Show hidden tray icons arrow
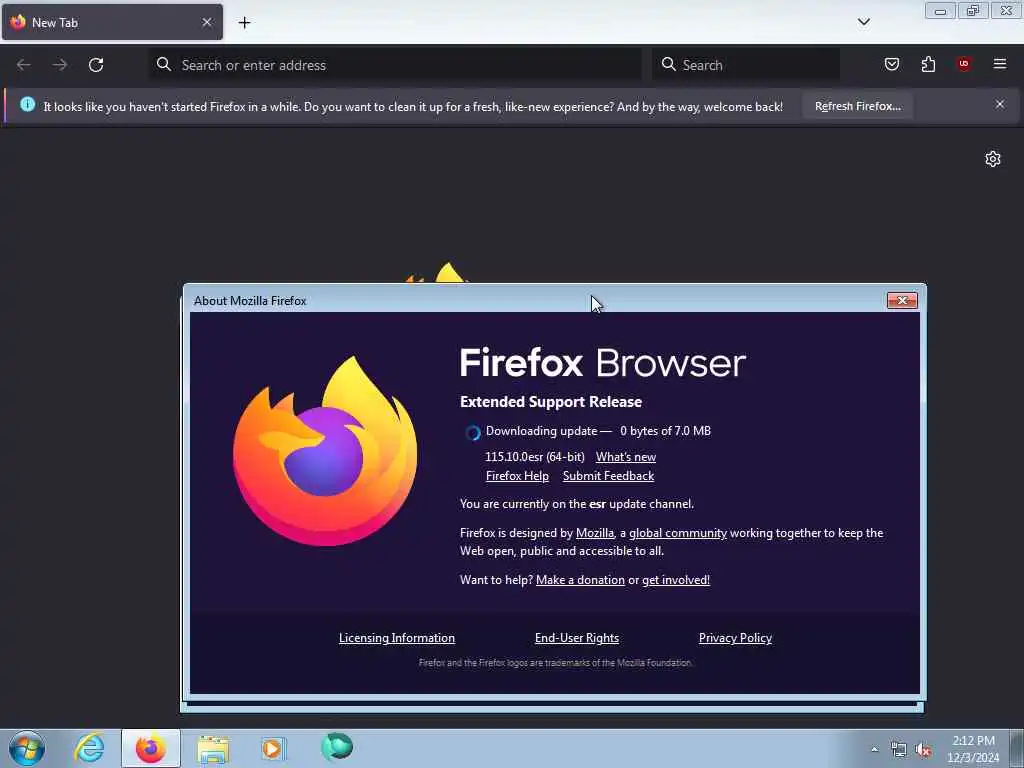 [x=874, y=750]
